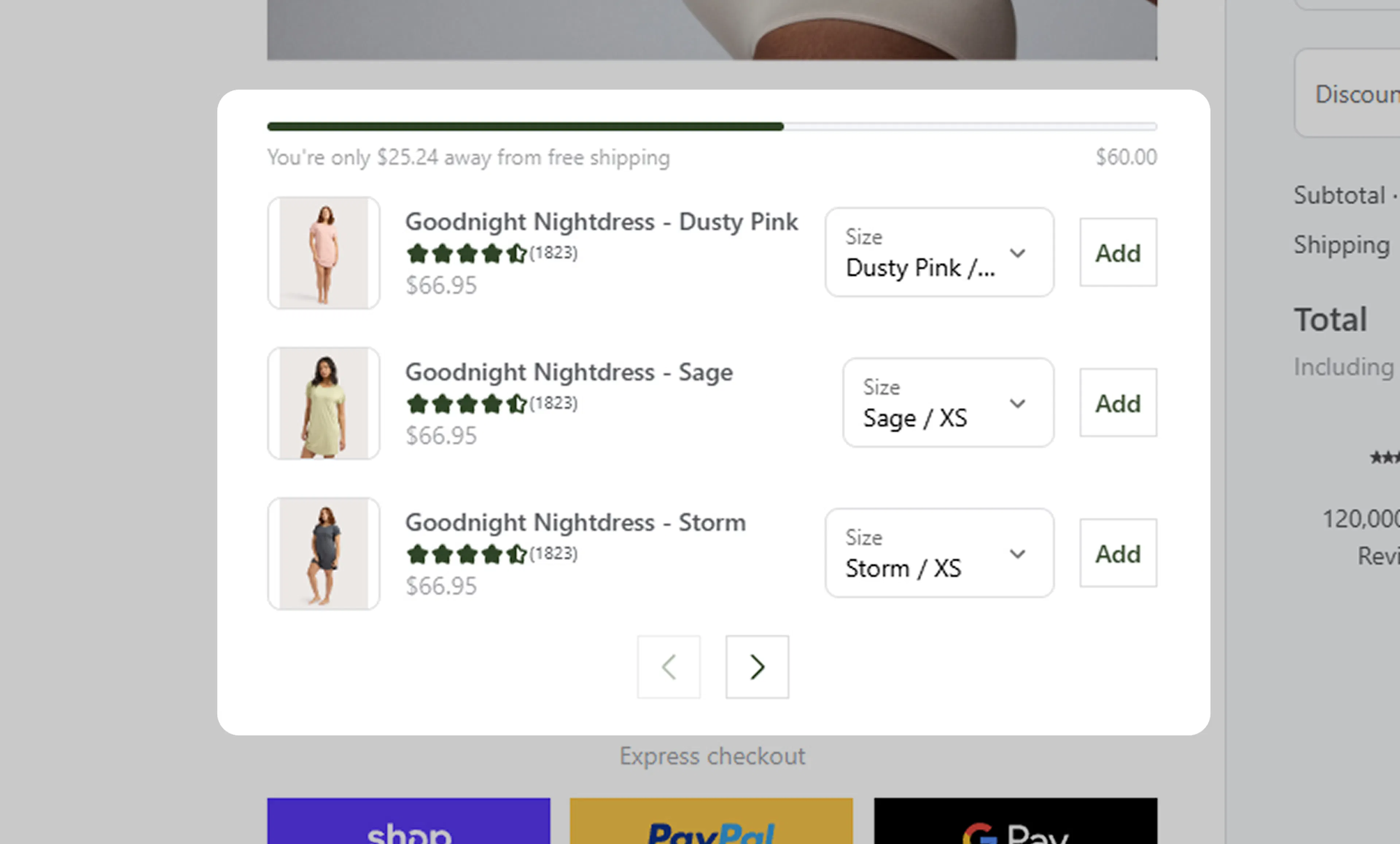Select the Dusty Pink $66.95 price
Image resolution: width=1400 pixels, height=844 pixels.
tap(441, 285)
